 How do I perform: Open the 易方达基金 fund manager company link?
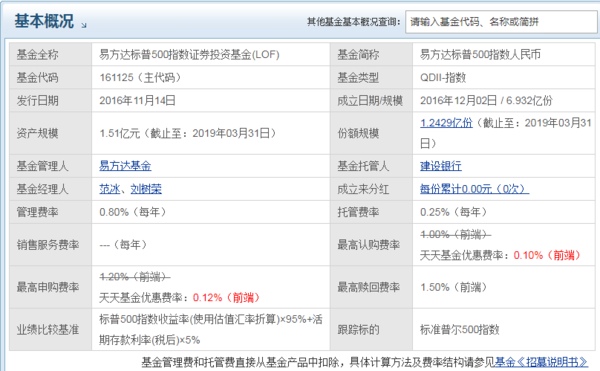pos(125,166)
